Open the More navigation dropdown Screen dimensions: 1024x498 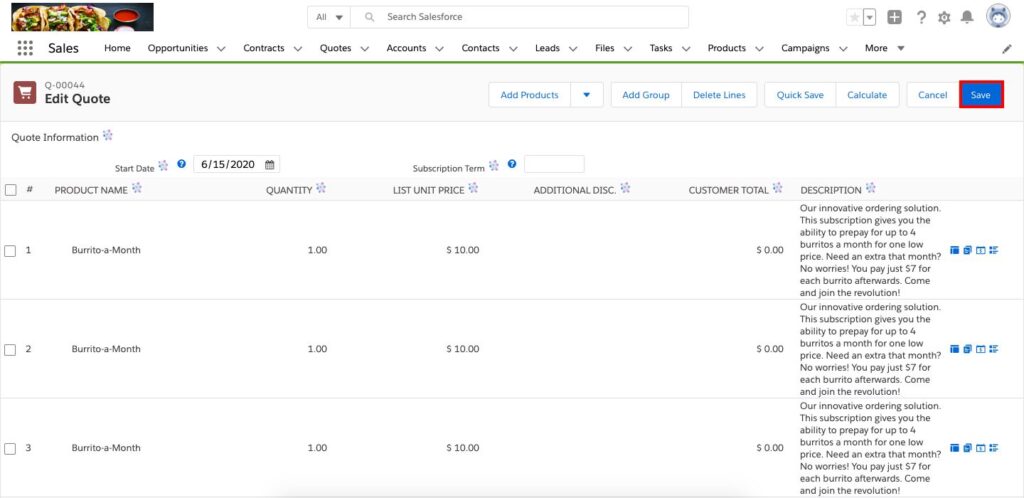(x=885, y=48)
